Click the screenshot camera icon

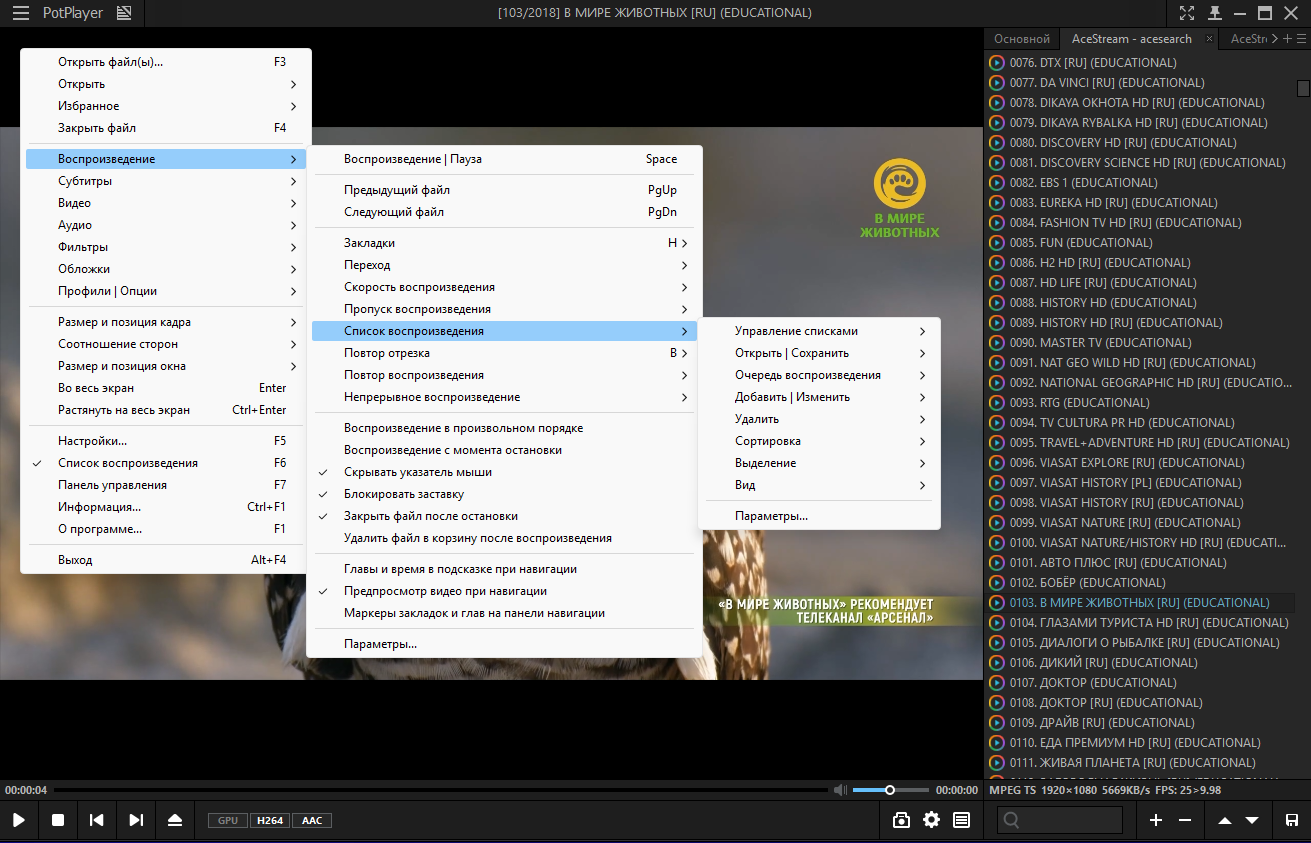(x=901, y=820)
